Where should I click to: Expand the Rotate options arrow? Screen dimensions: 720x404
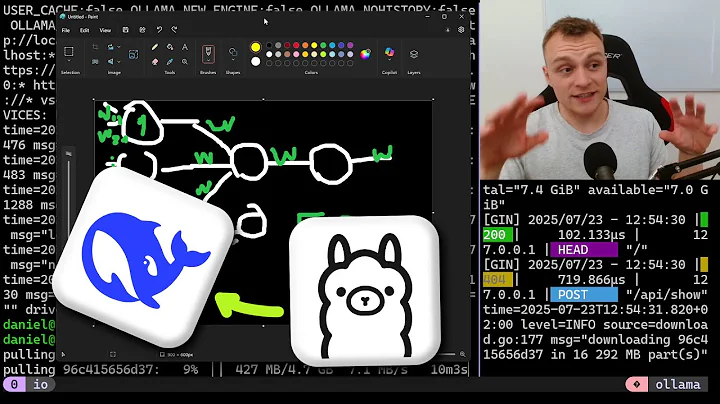coord(118,47)
